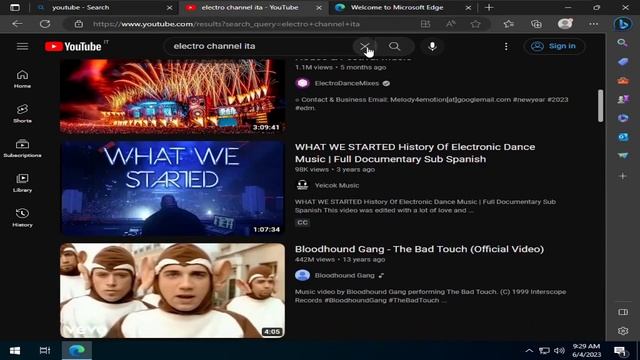Start voice search with microphone
Screen dimensions: 640x360
432,46
